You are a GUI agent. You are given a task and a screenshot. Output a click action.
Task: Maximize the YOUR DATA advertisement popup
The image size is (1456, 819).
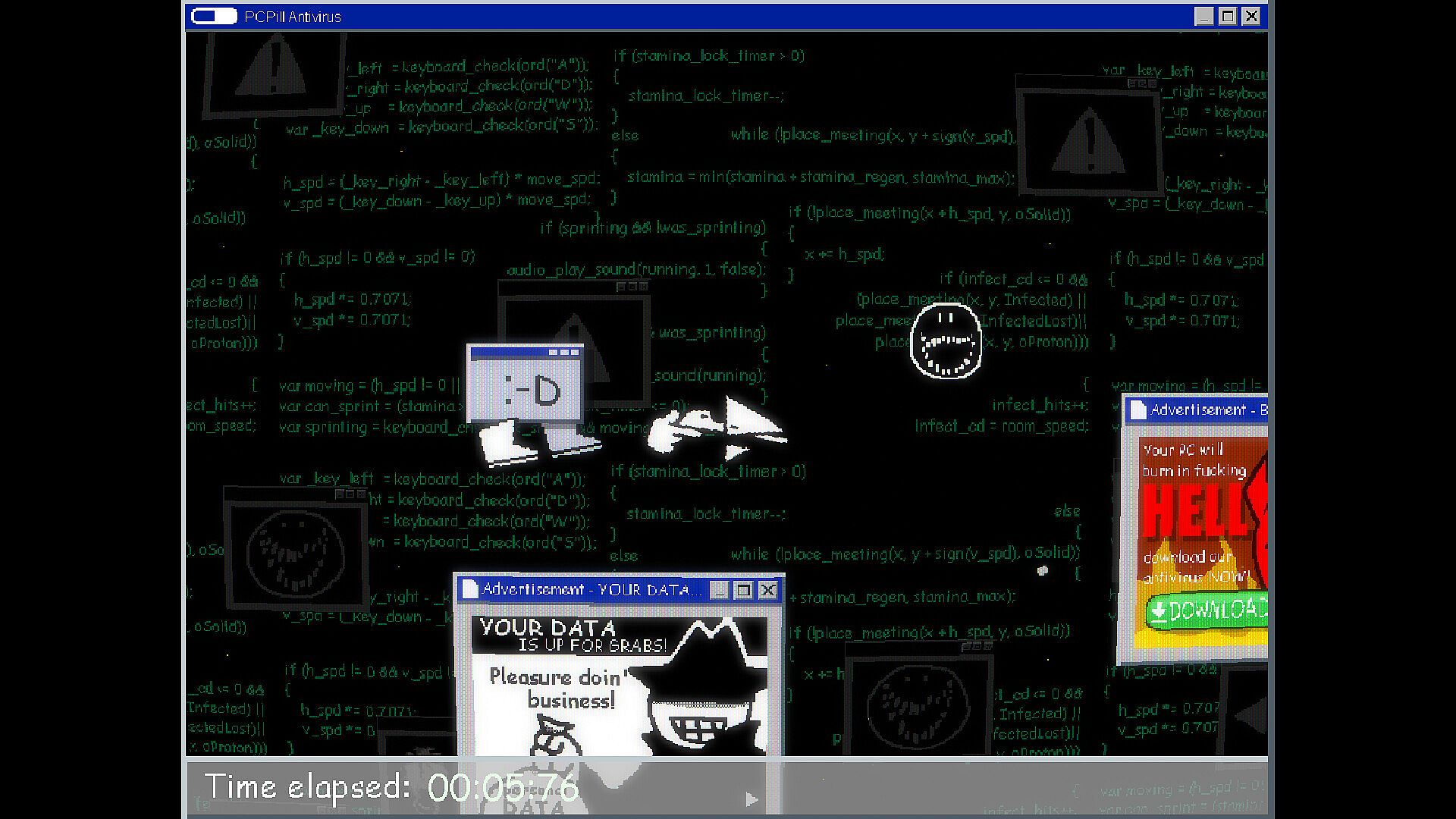coord(743,590)
